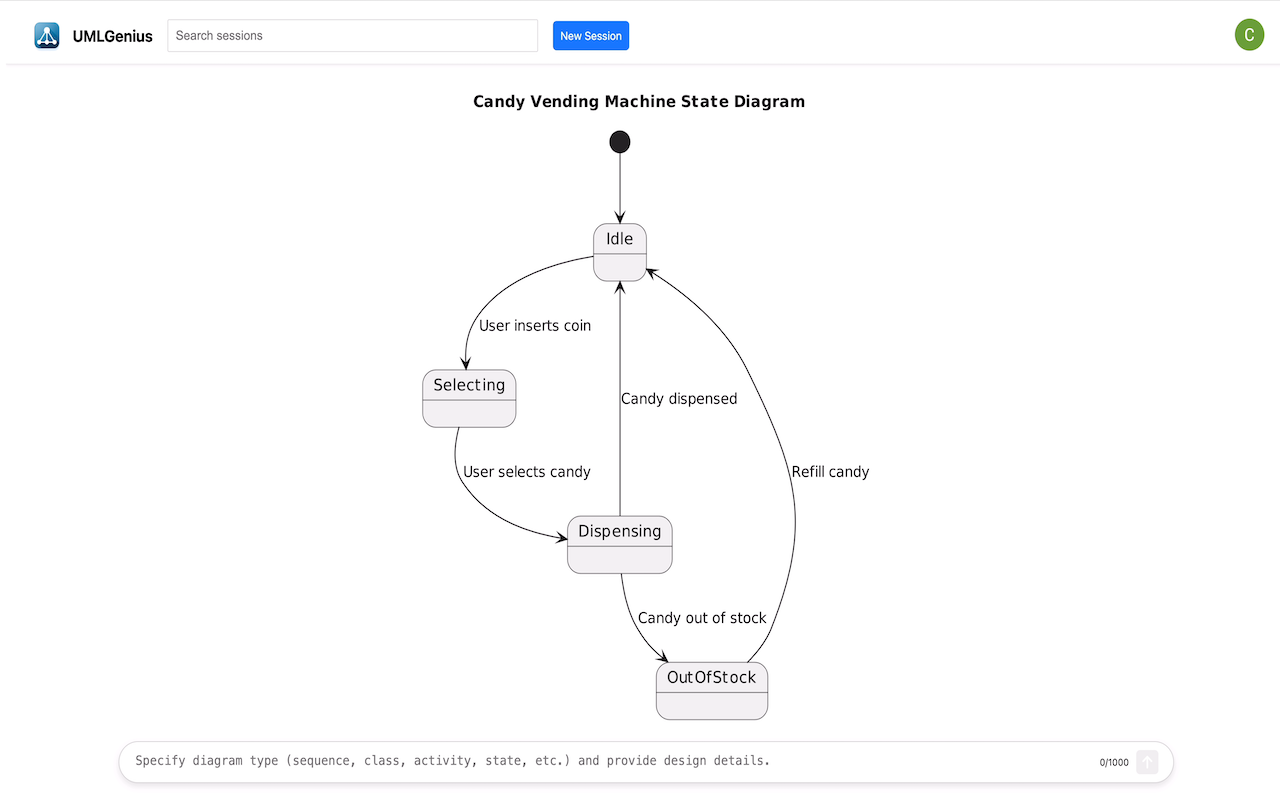Click the UMLGenius brand name
Screen dimensions: 1280x800
coord(113,36)
